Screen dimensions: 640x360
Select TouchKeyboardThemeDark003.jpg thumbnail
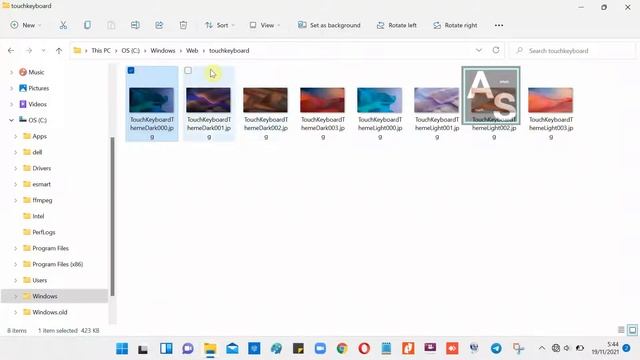[322, 100]
